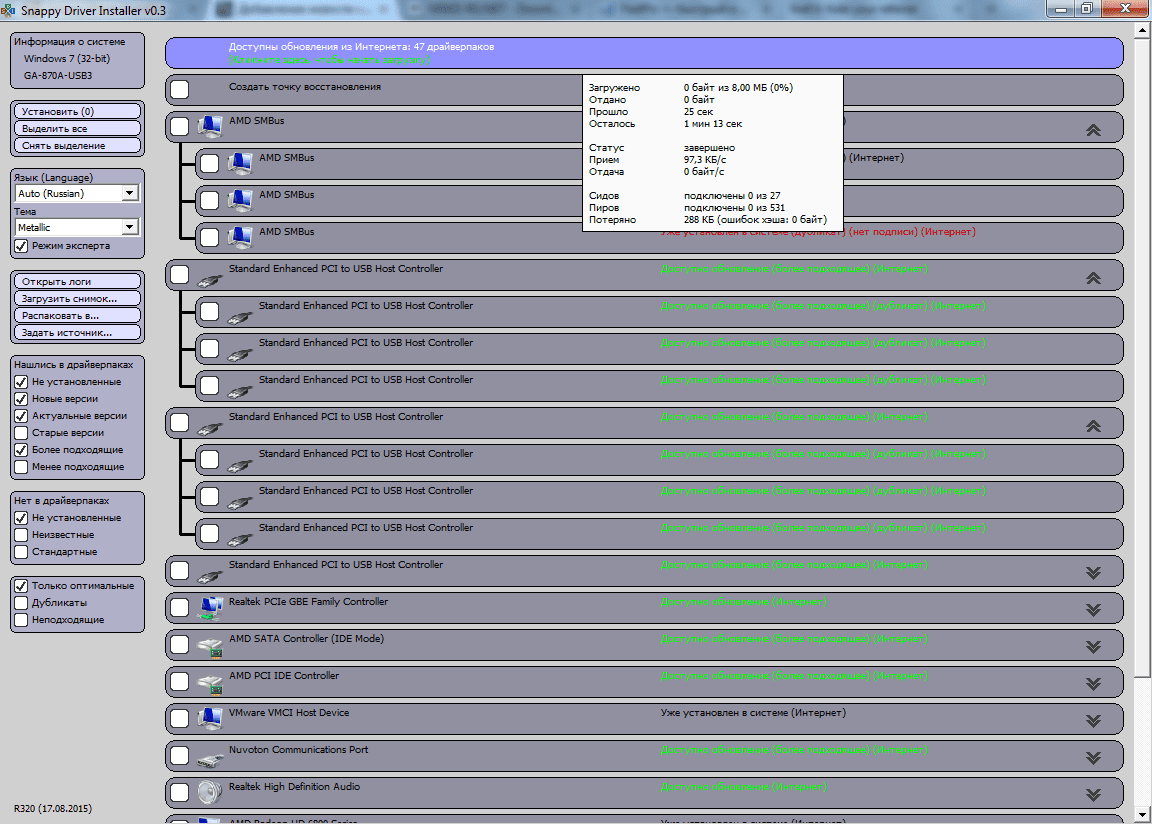Tick the checkbox for Realtek PCIe GBE Family Controller
This screenshot has height=824, width=1152.
pos(179,607)
